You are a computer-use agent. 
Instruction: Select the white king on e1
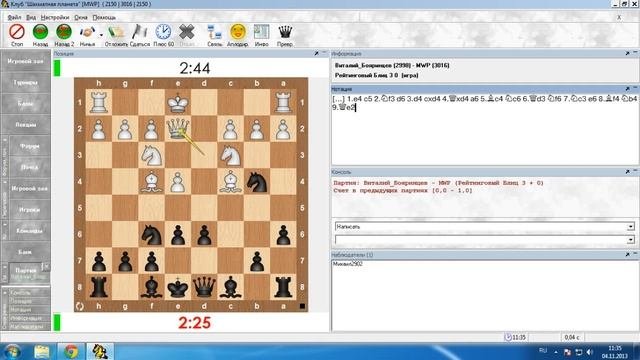[x=178, y=102]
